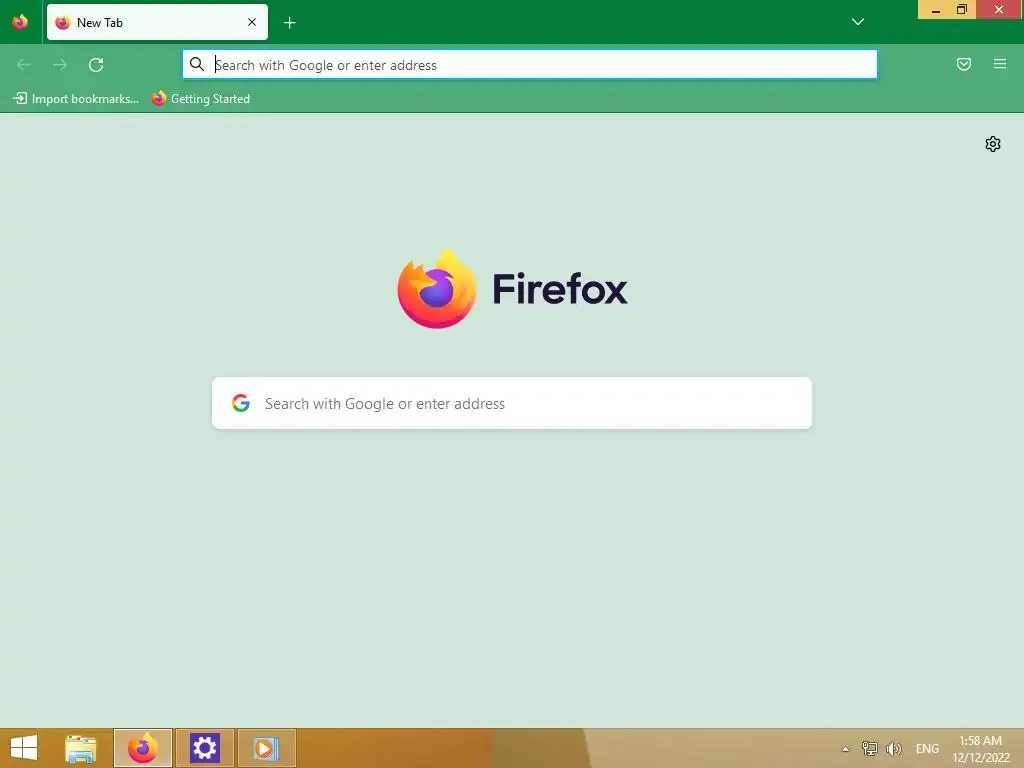Screen dimensions: 1024x768
Task: Expand the list all tabs chevron
Action: click(x=858, y=22)
